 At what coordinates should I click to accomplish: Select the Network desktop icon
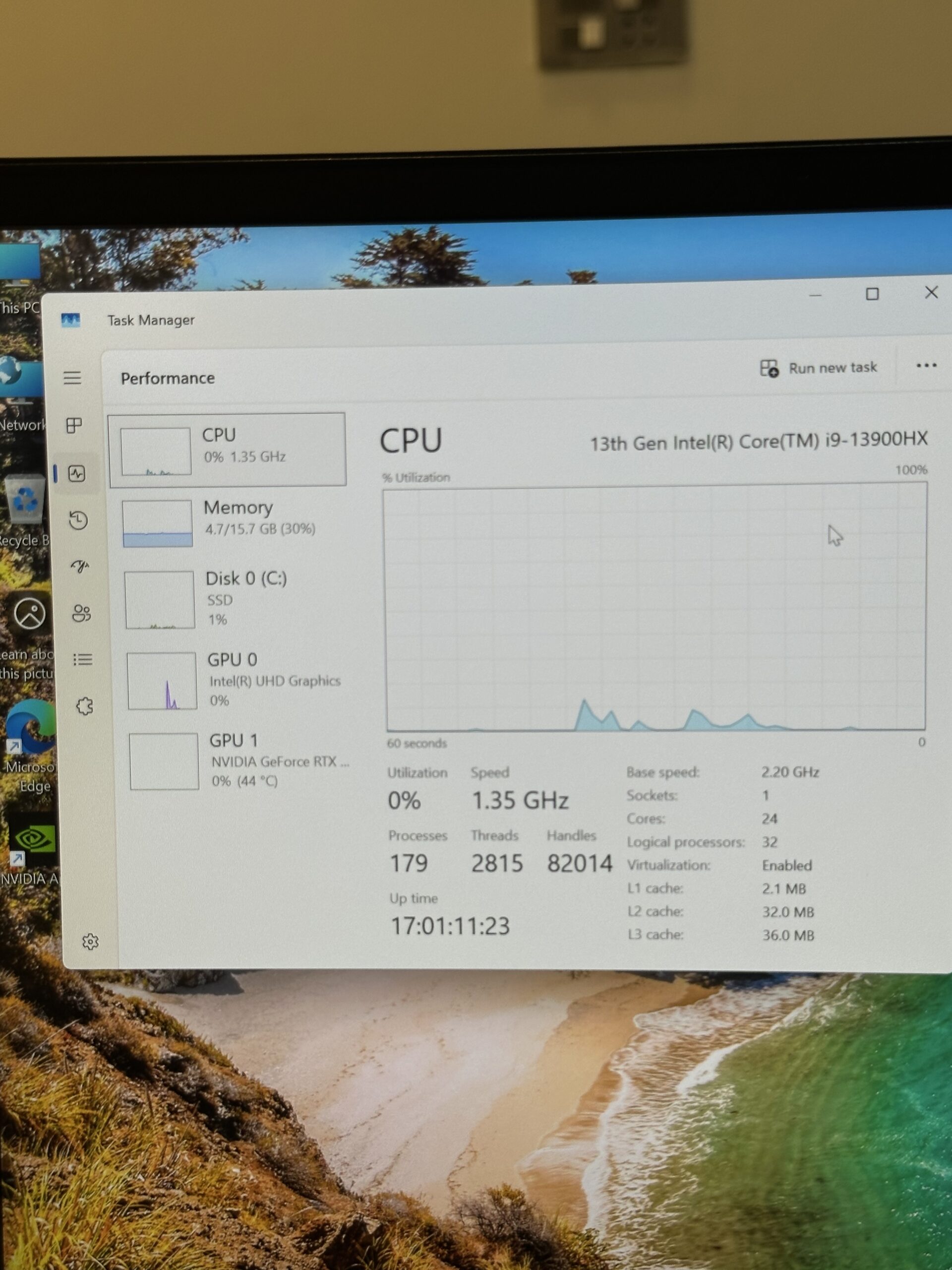21,394
